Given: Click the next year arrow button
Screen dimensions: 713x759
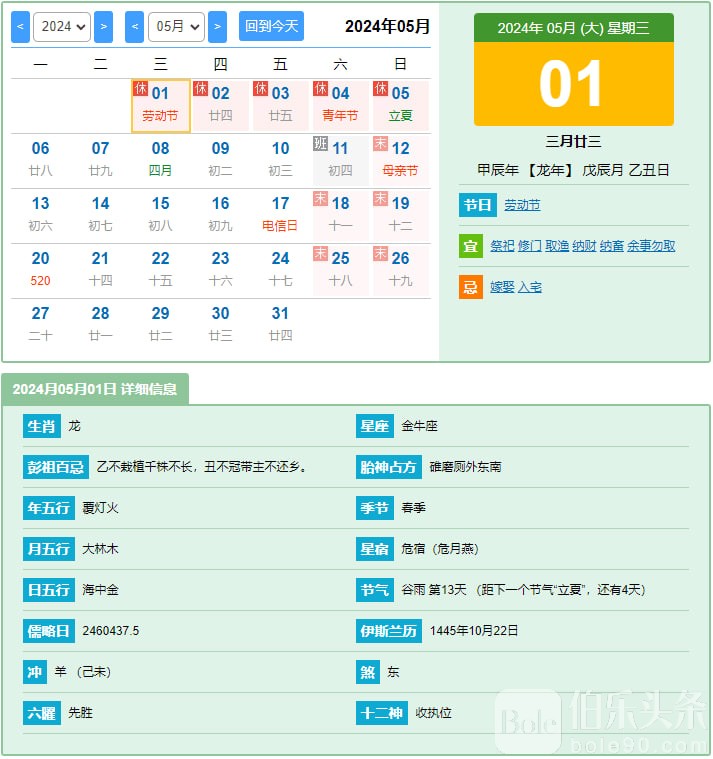Looking at the screenshot, I should coord(103,27).
